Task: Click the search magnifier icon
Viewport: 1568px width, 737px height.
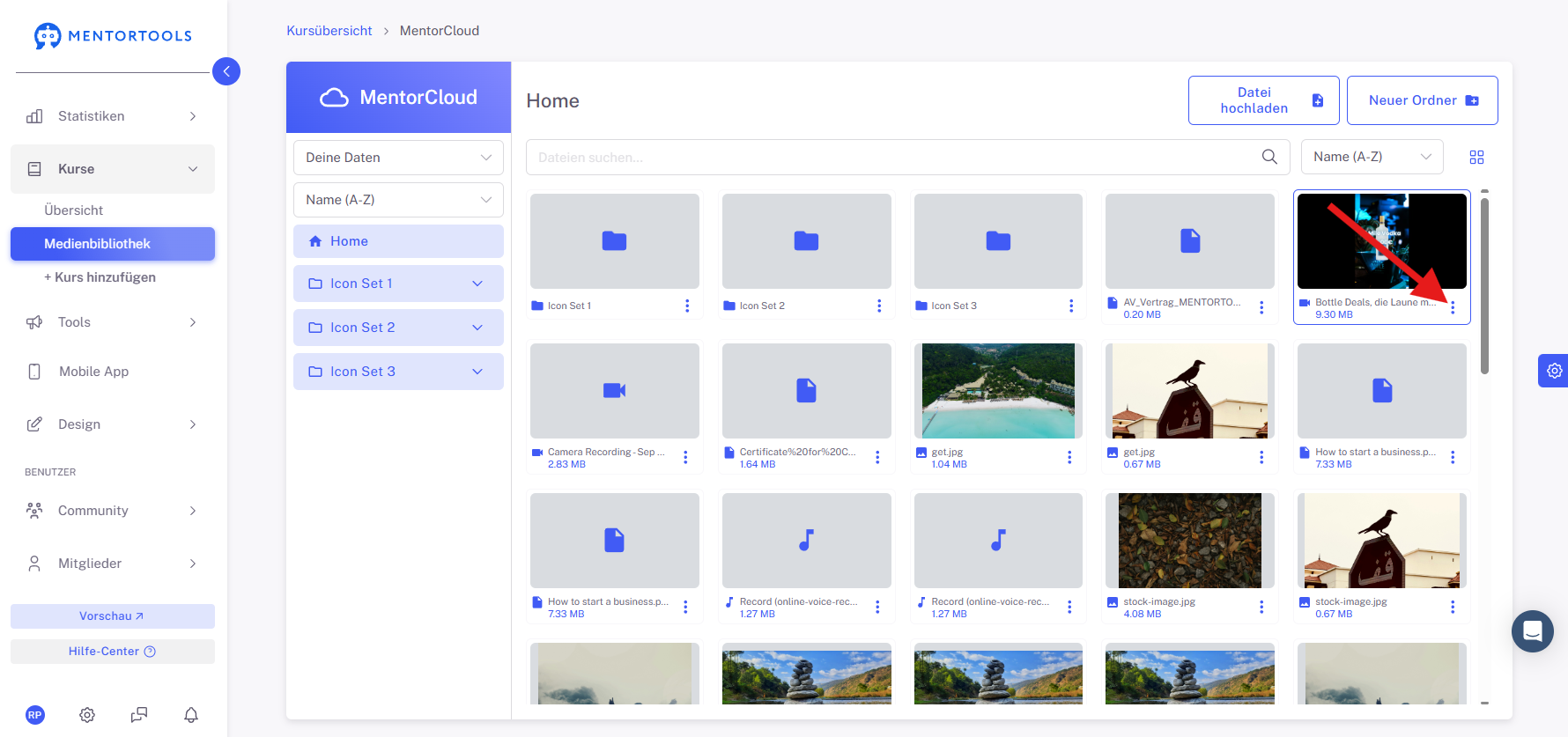Action: click(x=1269, y=157)
